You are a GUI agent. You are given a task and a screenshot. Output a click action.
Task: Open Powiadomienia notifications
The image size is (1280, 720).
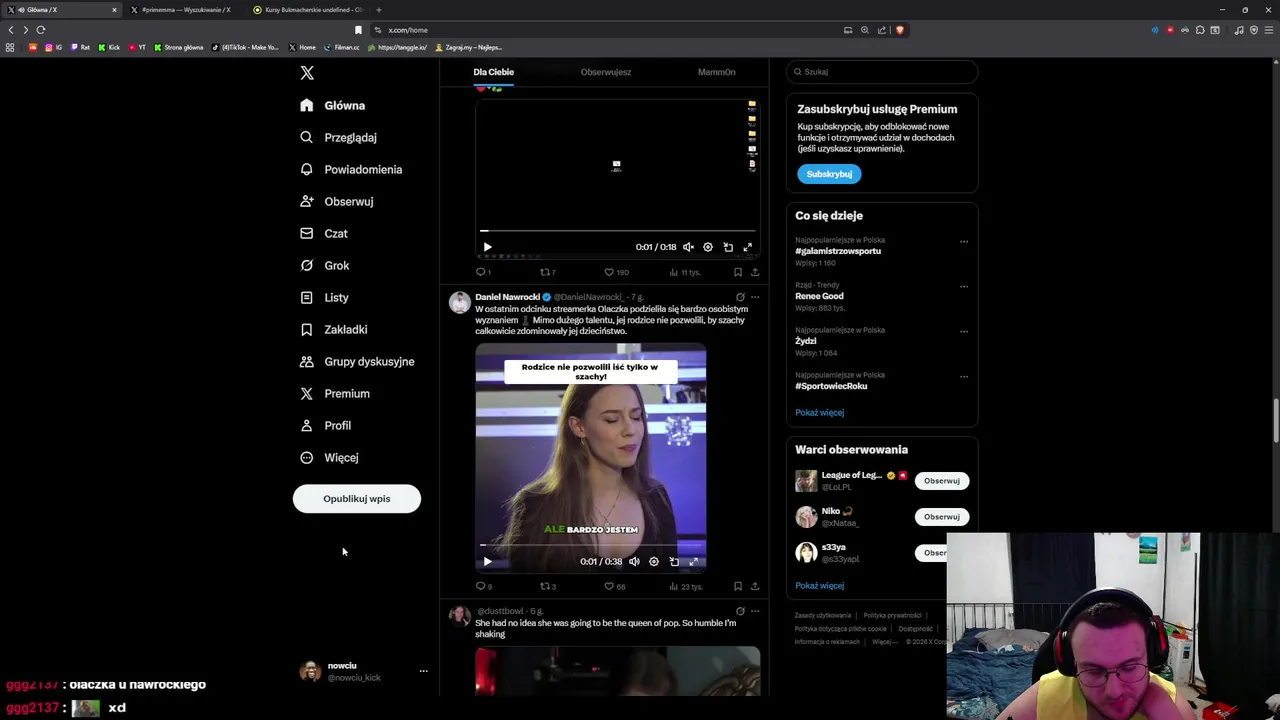click(x=352, y=169)
